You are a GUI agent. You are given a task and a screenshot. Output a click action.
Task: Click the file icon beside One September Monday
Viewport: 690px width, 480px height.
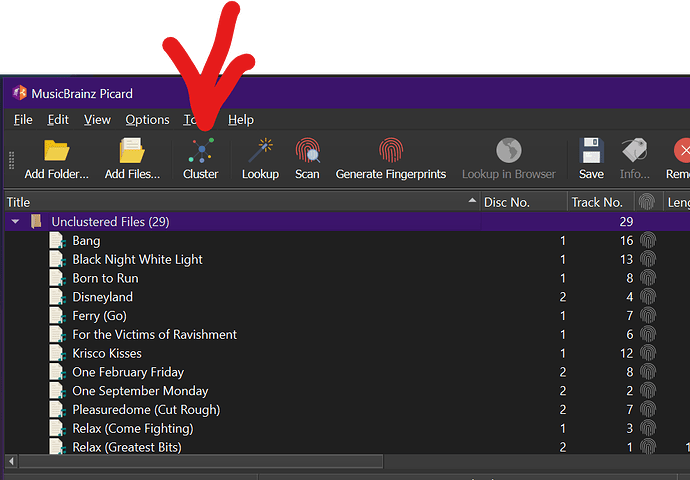coord(57,391)
